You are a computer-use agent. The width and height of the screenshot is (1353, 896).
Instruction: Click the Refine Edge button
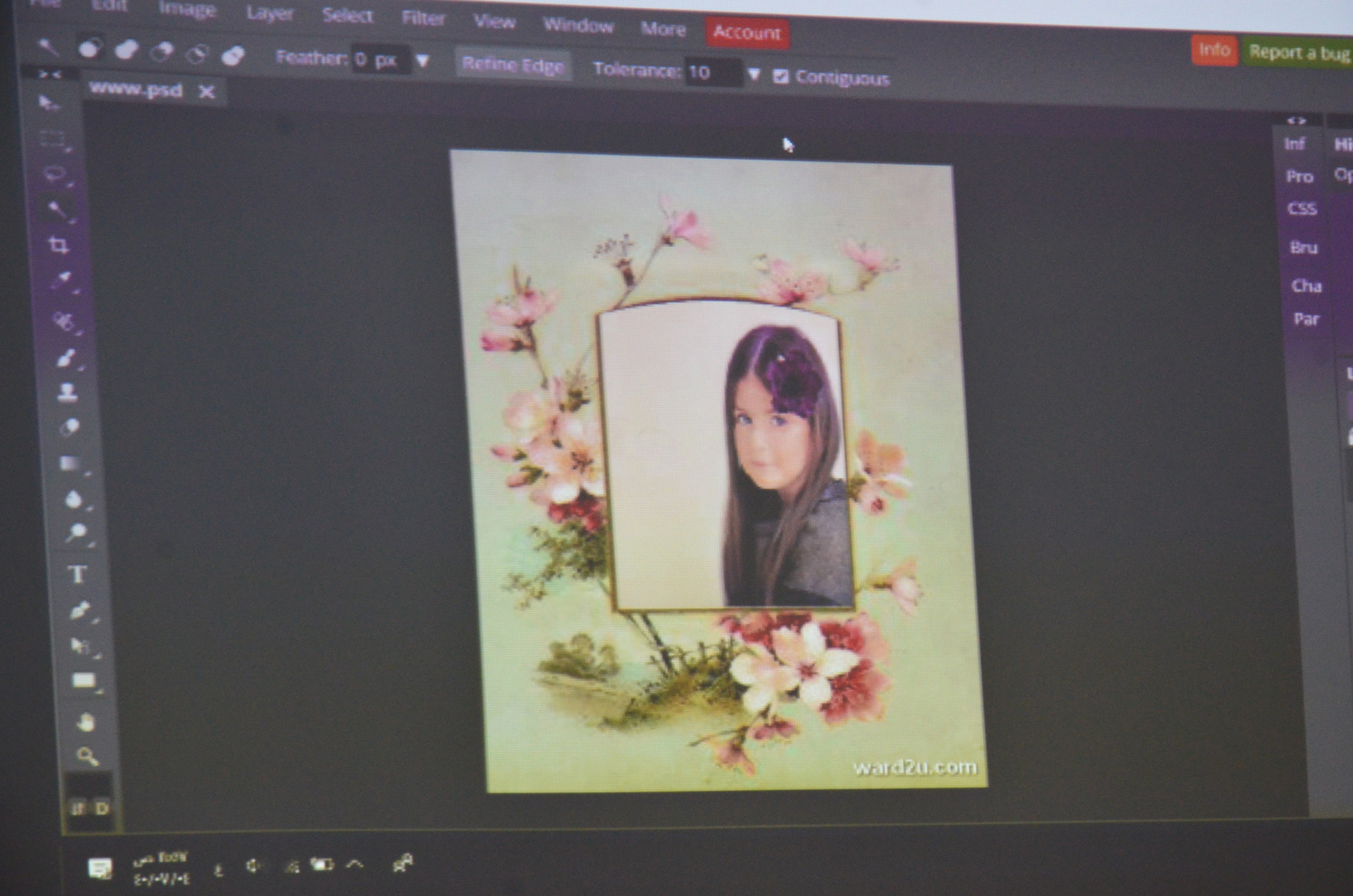point(513,66)
